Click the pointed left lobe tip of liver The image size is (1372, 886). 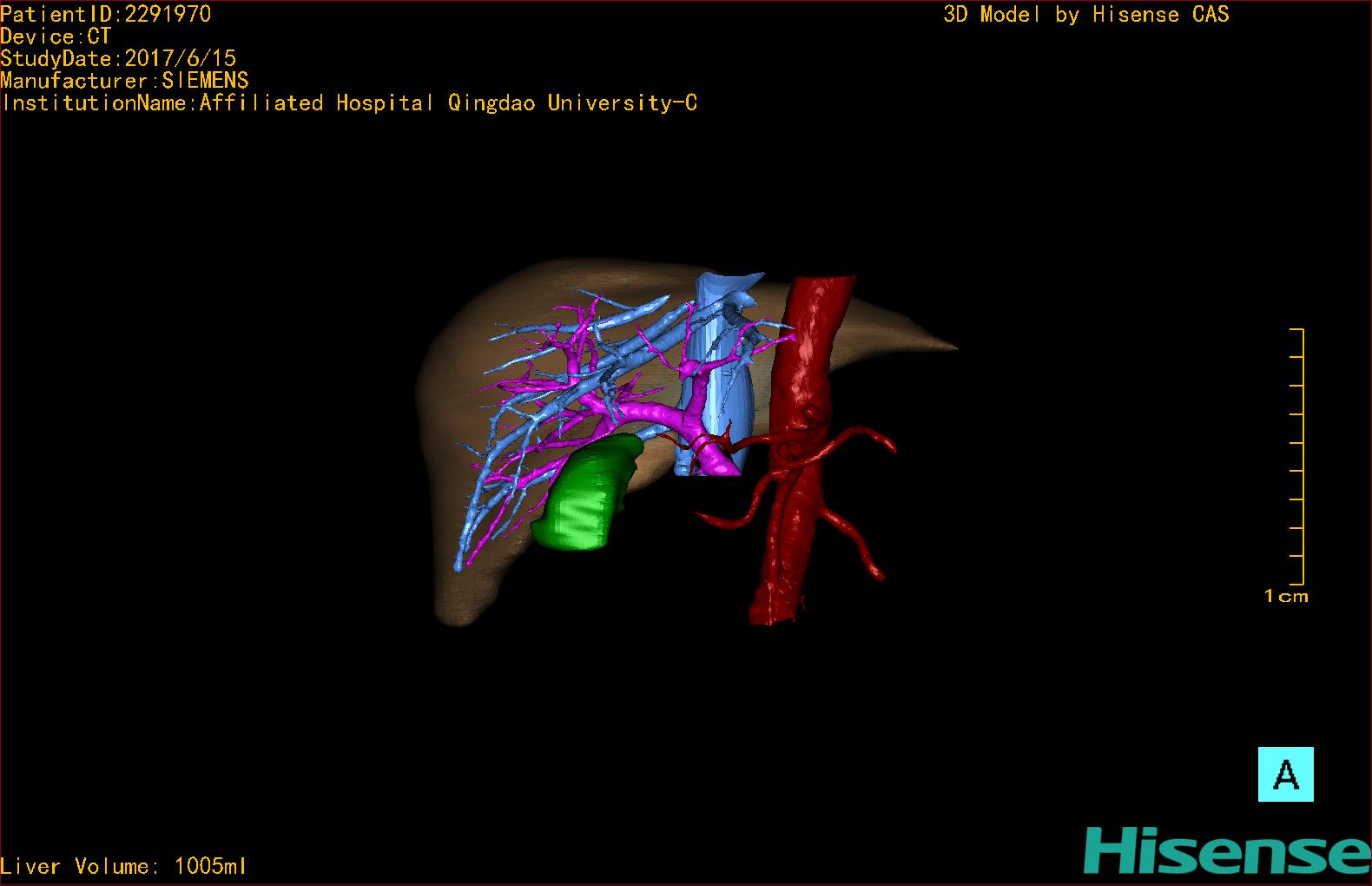coord(949,347)
